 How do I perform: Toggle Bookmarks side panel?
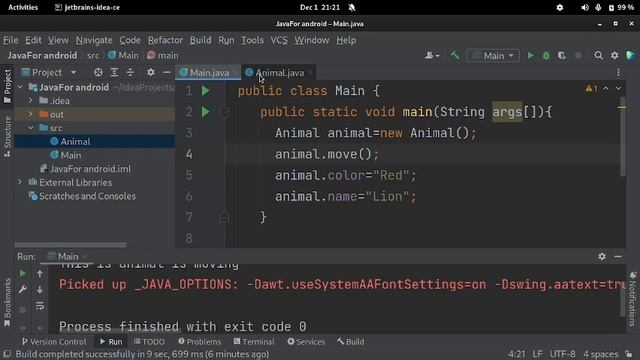click(x=7, y=302)
